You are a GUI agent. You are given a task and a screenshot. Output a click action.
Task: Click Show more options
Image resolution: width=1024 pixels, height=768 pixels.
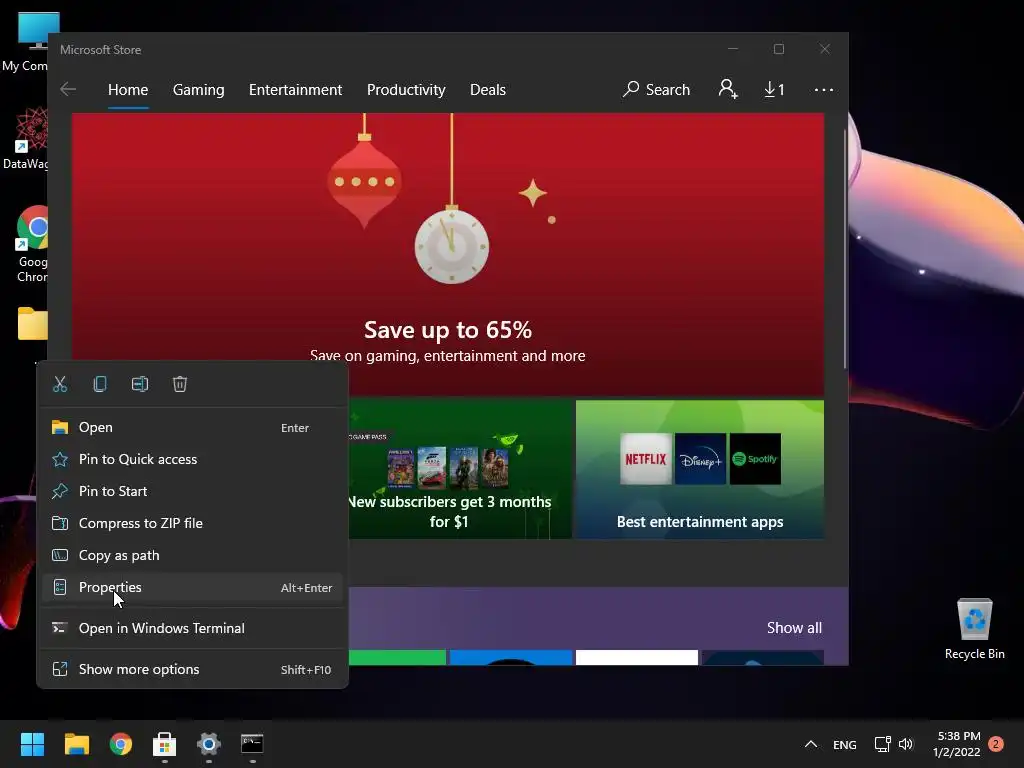pyautogui.click(x=192, y=669)
